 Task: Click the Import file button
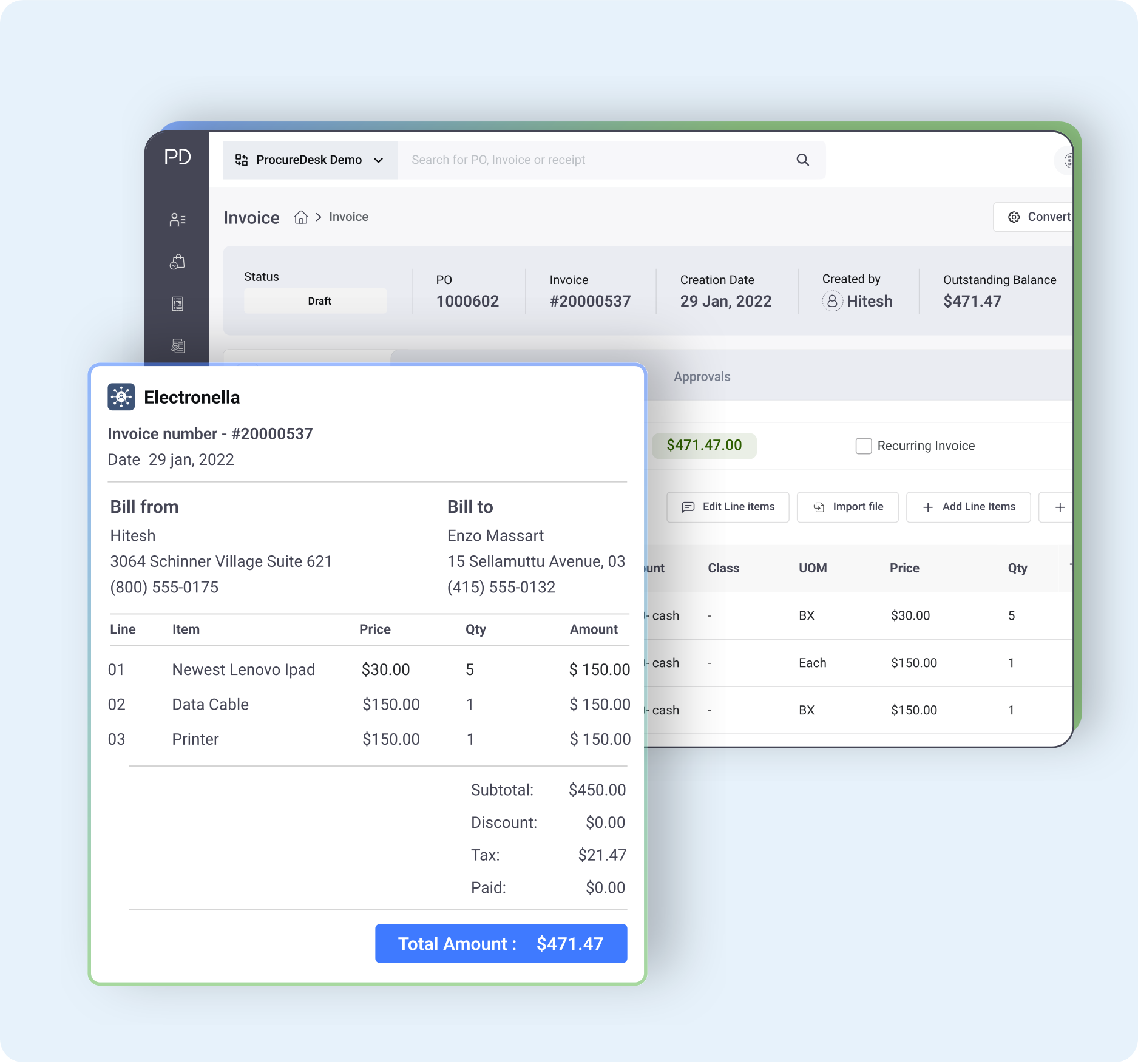coord(847,507)
